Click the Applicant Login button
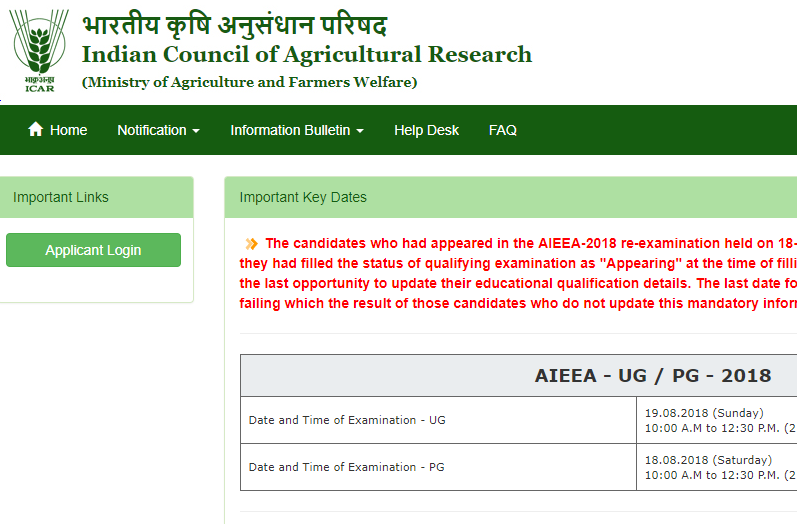 click(x=94, y=250)
